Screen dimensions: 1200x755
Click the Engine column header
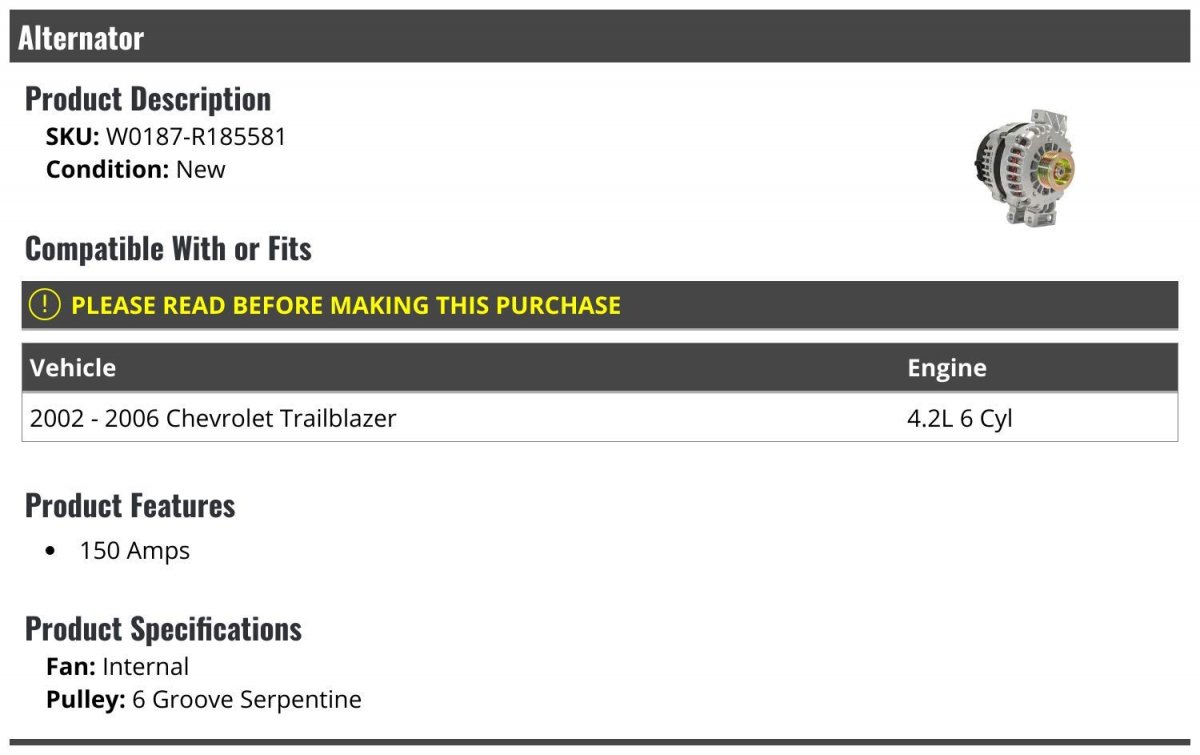(x=947, y=368)
